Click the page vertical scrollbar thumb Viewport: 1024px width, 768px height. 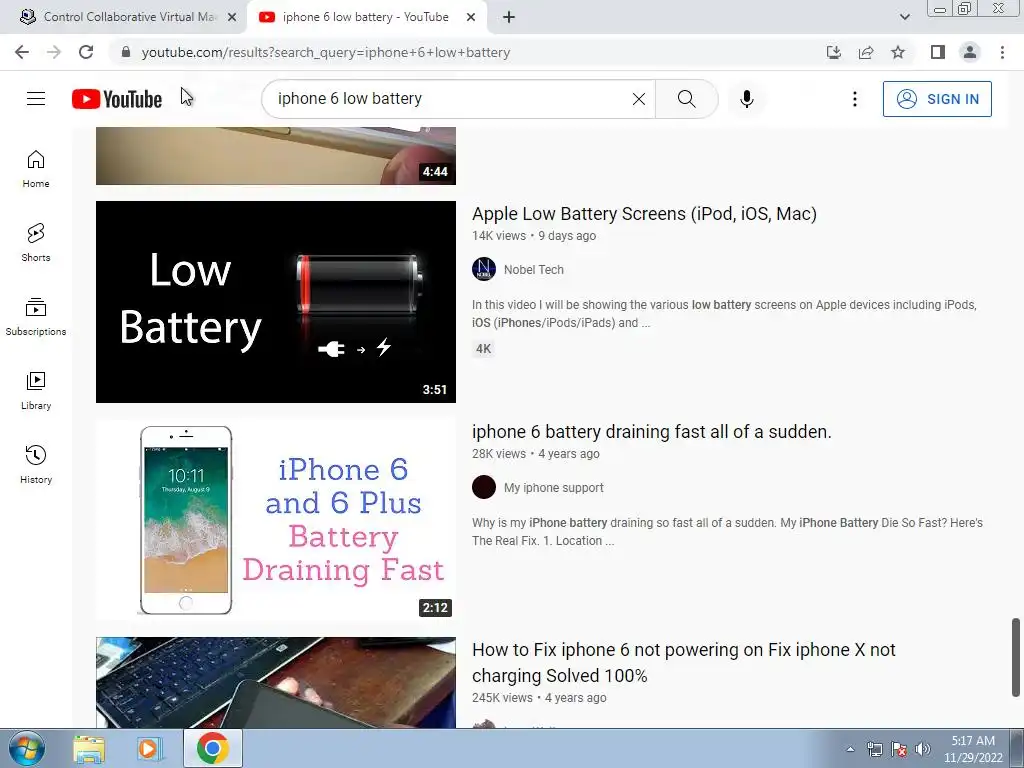pos(1016,656)
